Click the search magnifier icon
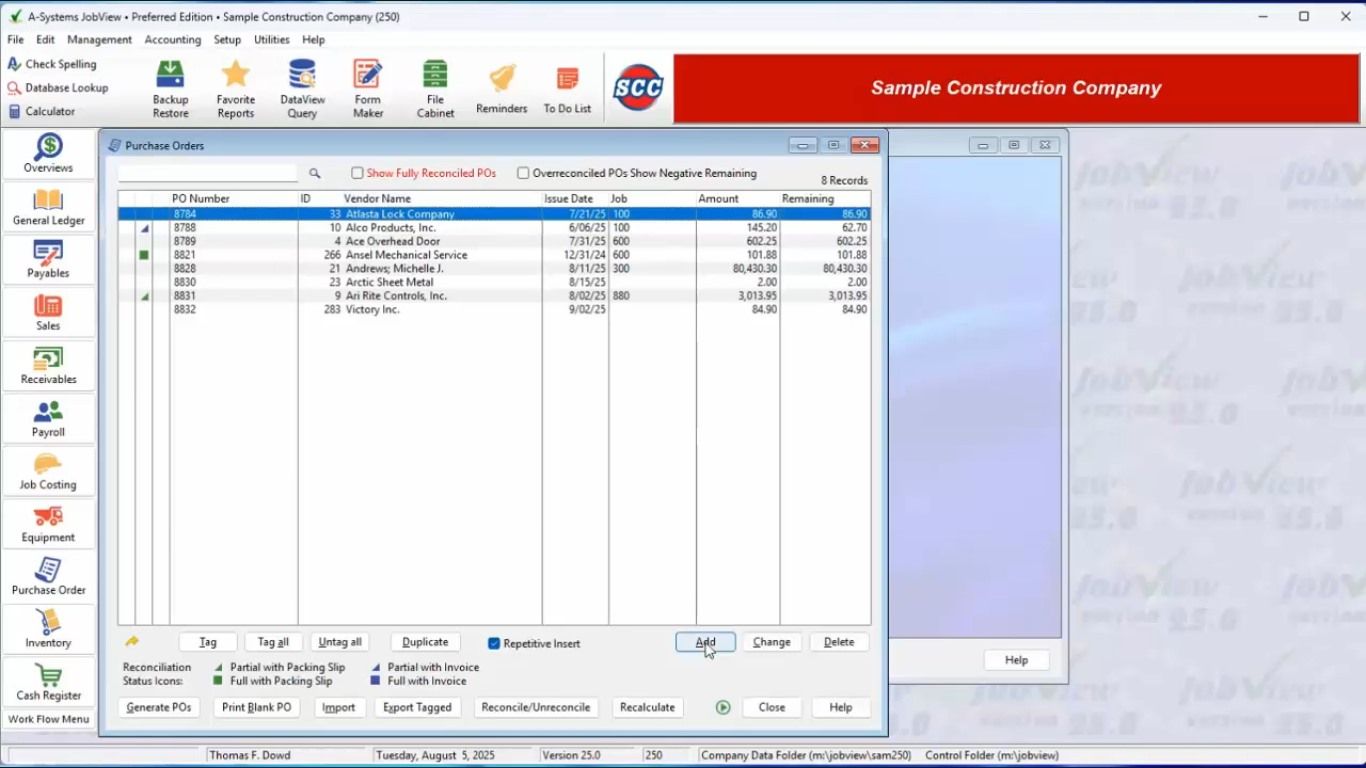This screenshot has height=768, width=1366. [314, 173]
